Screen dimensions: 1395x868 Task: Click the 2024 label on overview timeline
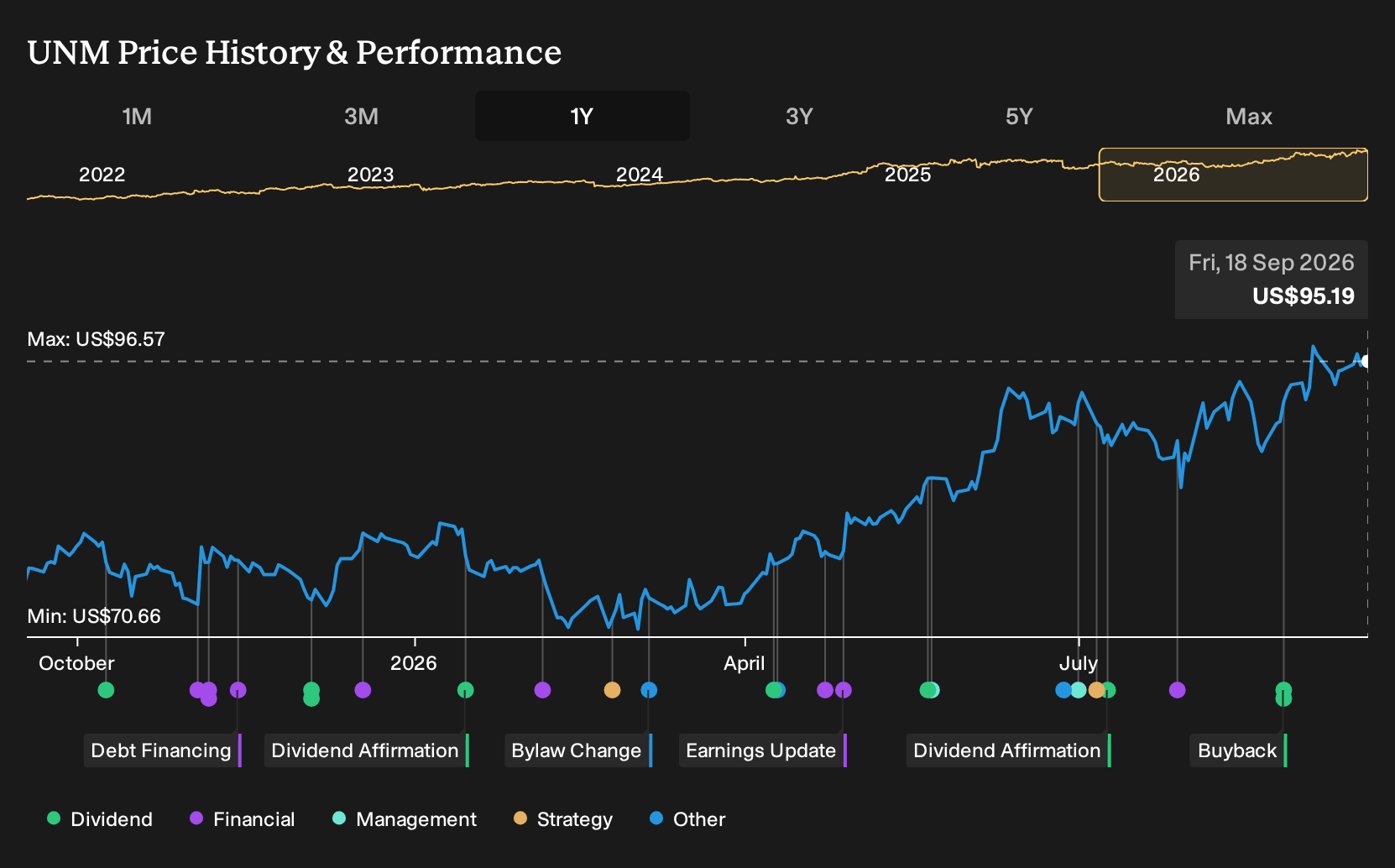point(640,175)
